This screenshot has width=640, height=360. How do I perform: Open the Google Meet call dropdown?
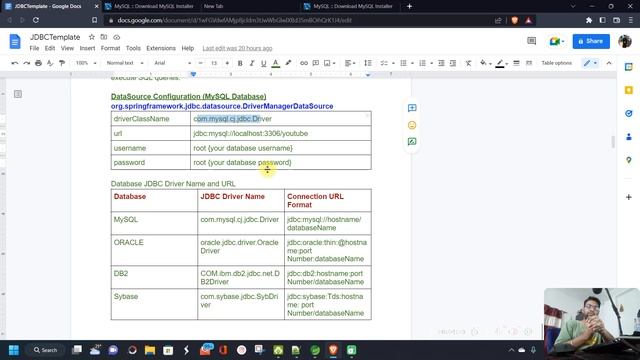[x=557, y=41]
